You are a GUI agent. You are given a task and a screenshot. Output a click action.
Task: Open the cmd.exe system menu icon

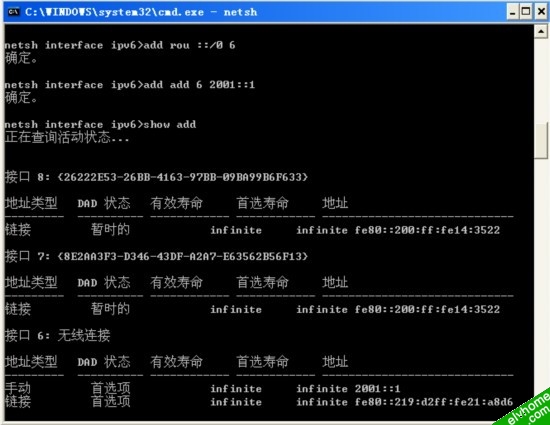click(13, 12)
